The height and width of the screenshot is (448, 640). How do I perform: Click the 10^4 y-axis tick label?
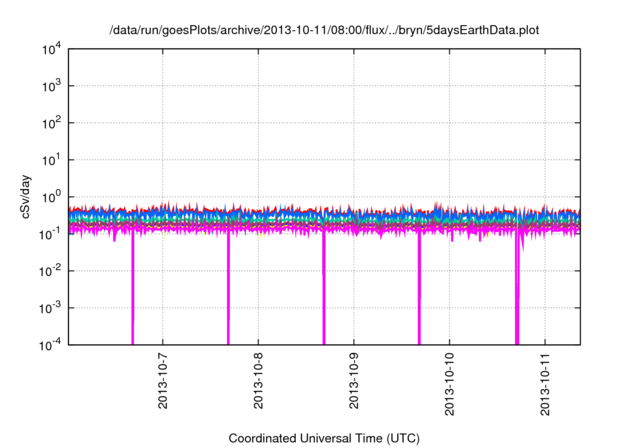click(51, 49)
